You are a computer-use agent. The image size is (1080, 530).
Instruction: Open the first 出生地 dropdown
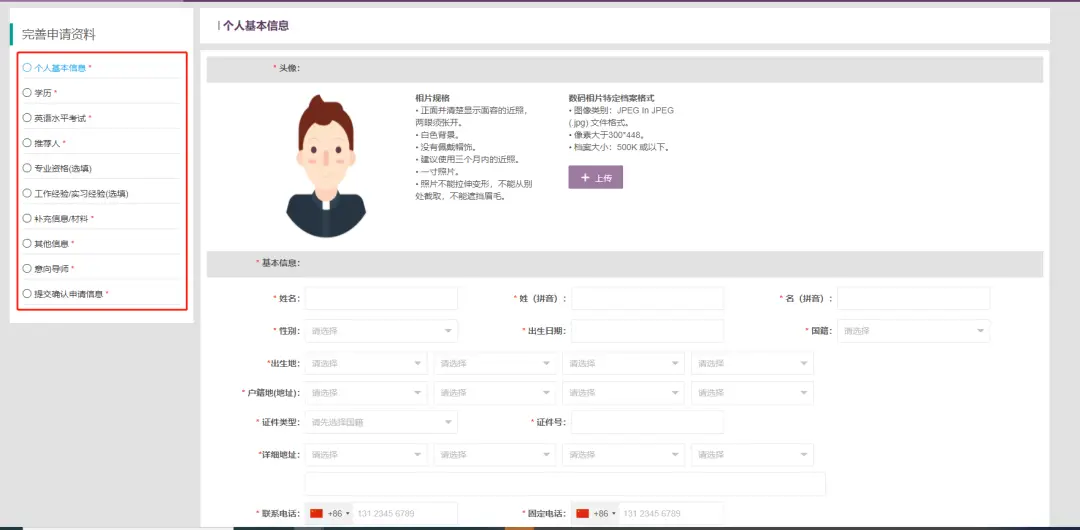(366, 363)
